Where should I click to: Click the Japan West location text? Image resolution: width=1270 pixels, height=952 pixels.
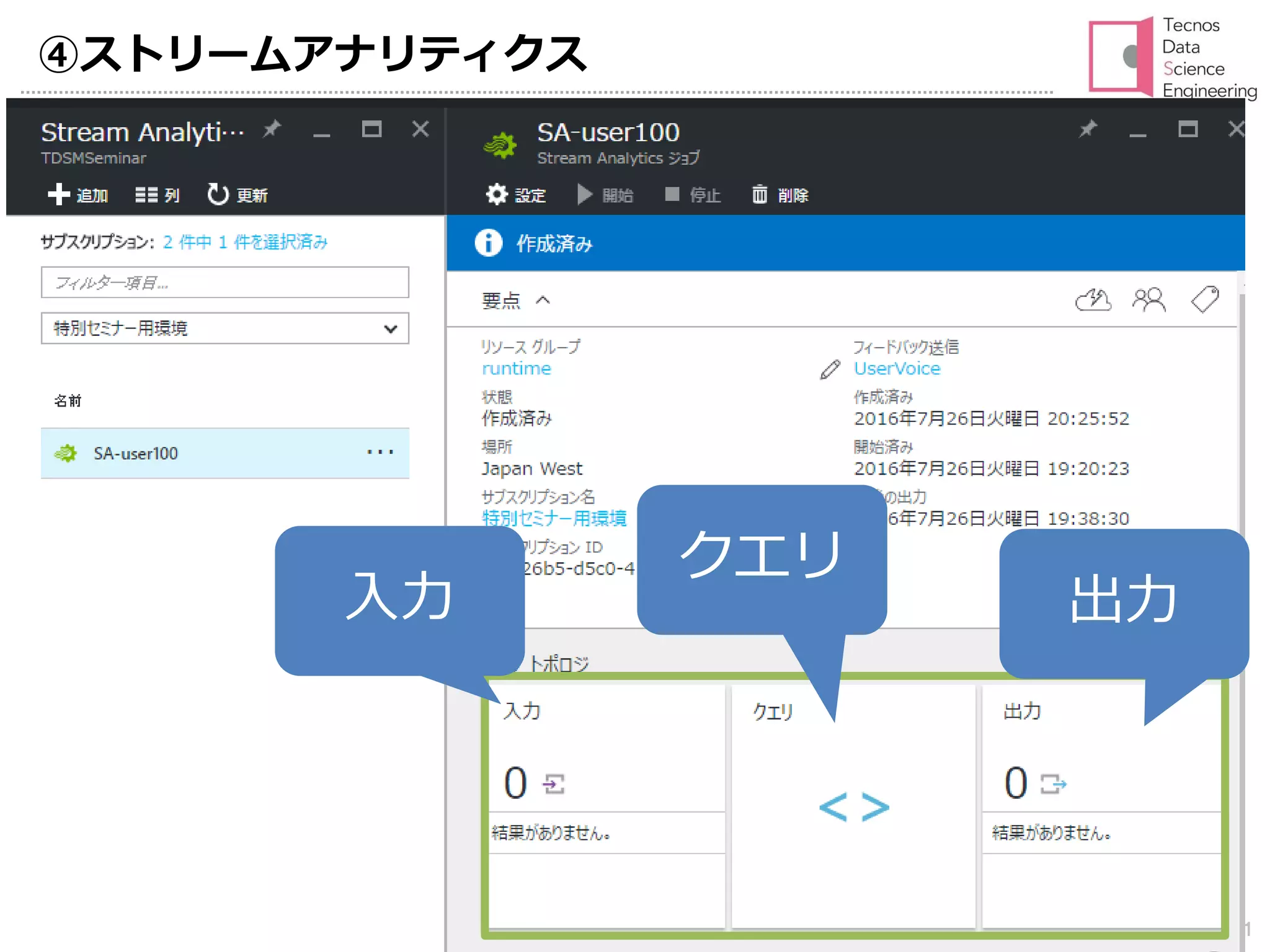(x=532, y=468)
